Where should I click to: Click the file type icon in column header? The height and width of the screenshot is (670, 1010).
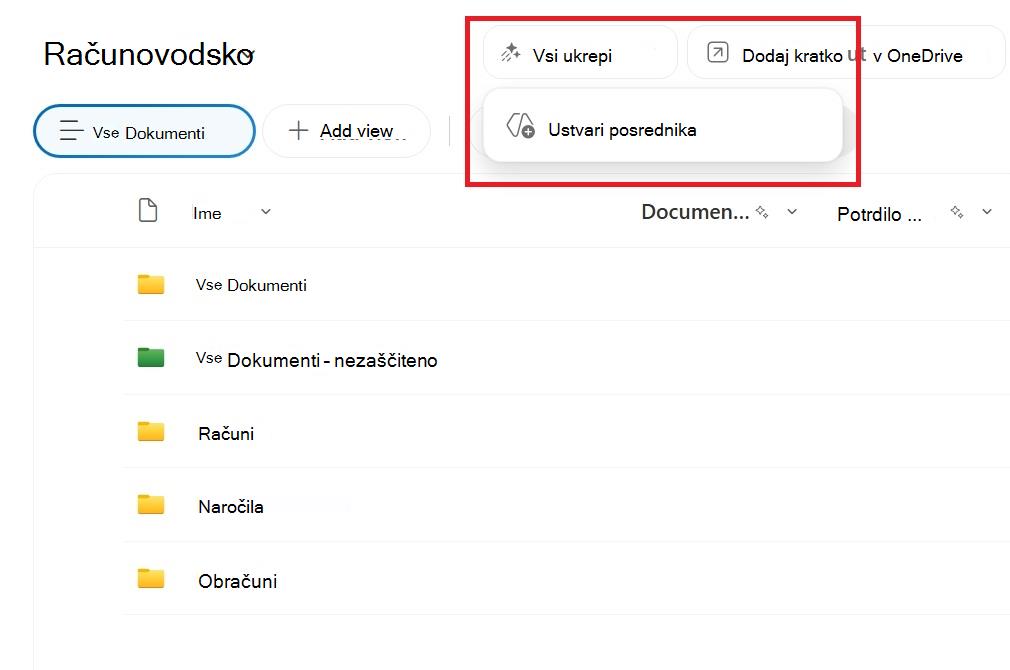pyautogui.click(x=148, y=210)
